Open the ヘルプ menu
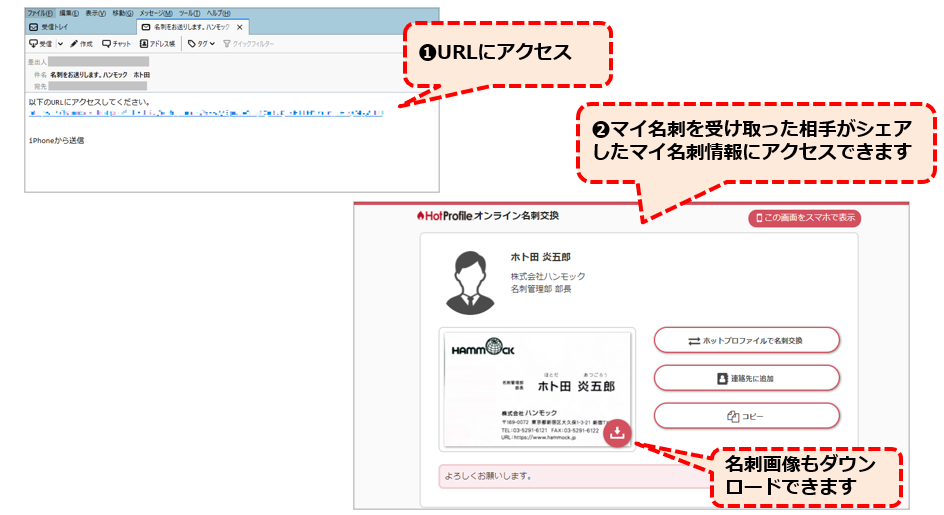944x515 pixels. click(x=218, y=13)
